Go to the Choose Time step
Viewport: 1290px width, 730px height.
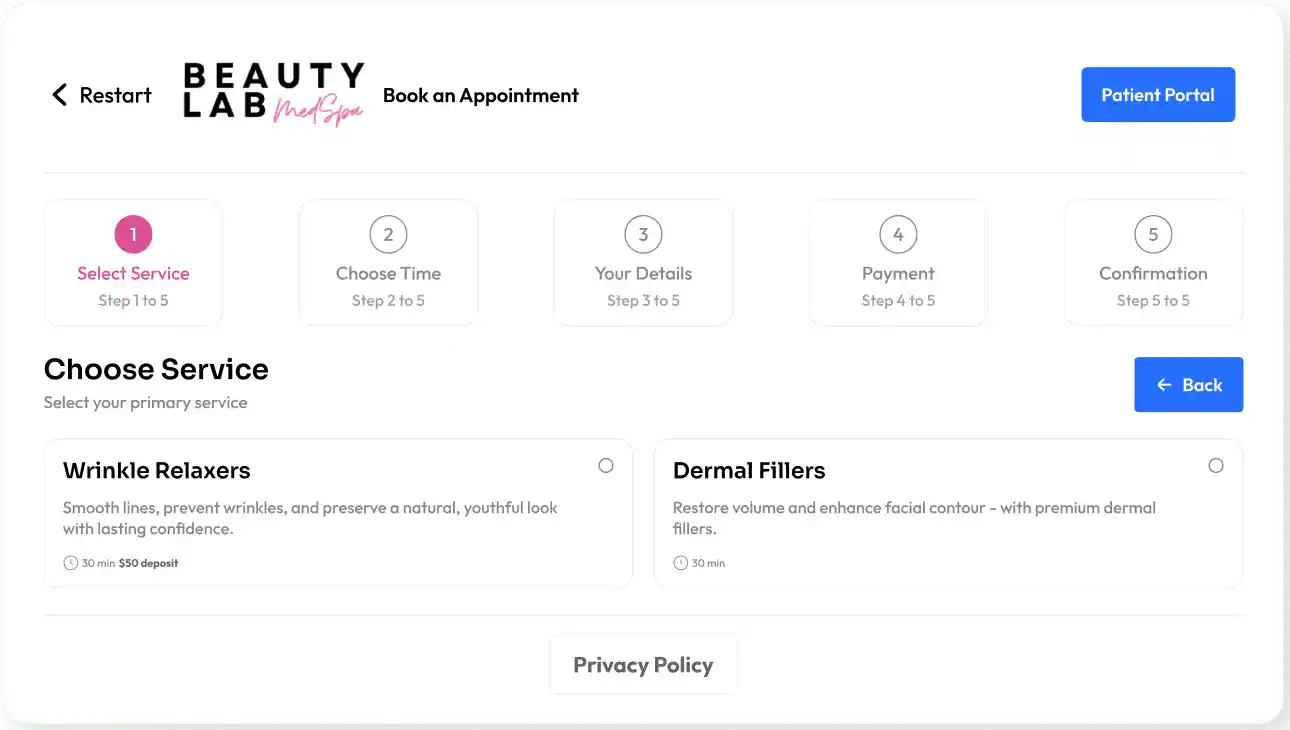(x=388, y=274)
